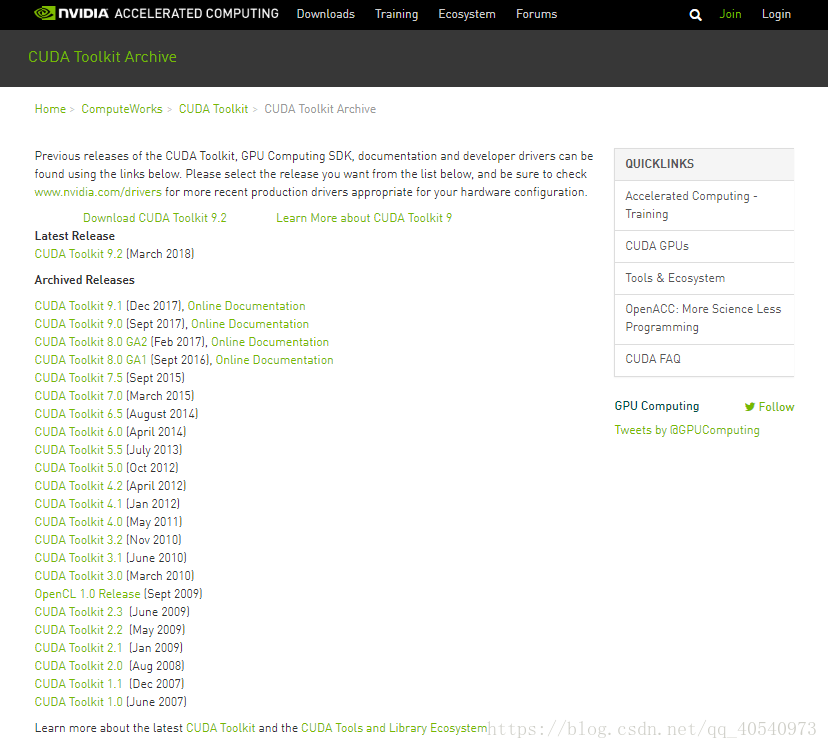Open CUDA Toolkit 4.2 link
828x749 pixels.
pyautogui.click(x=79, y=485)
